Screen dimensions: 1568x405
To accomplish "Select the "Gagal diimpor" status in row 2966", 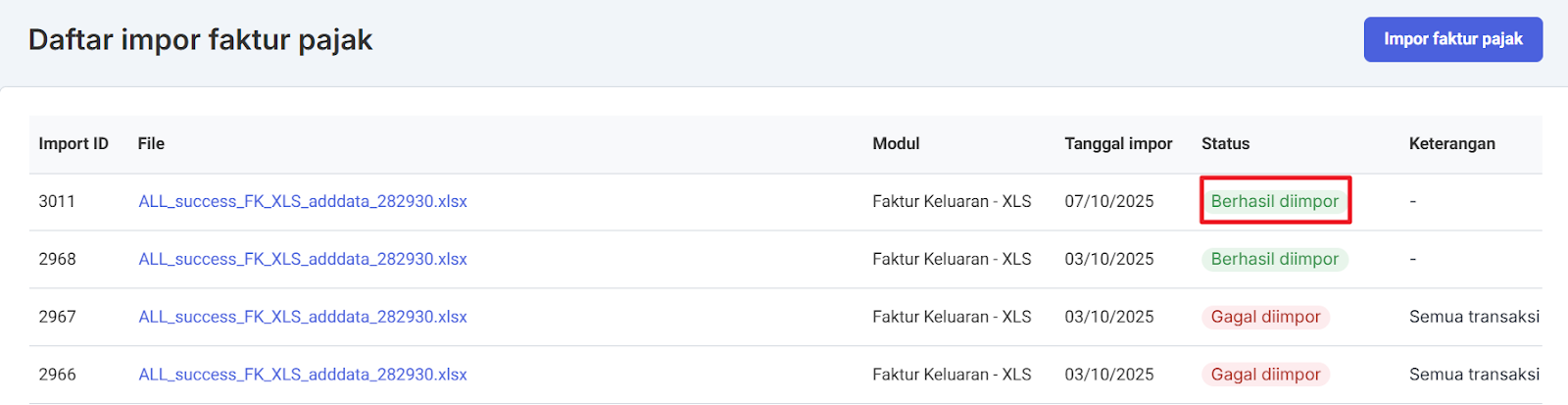I will [x=1265, y=375].
